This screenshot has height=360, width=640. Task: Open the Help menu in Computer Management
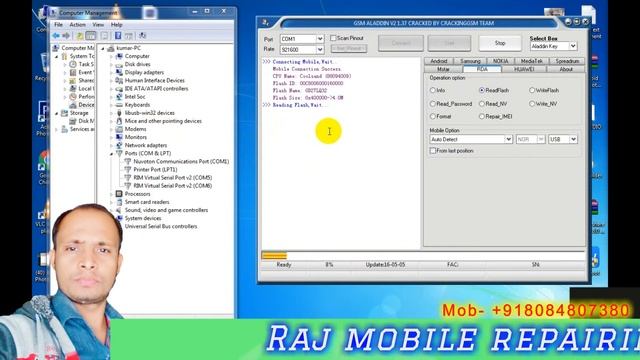116,25
